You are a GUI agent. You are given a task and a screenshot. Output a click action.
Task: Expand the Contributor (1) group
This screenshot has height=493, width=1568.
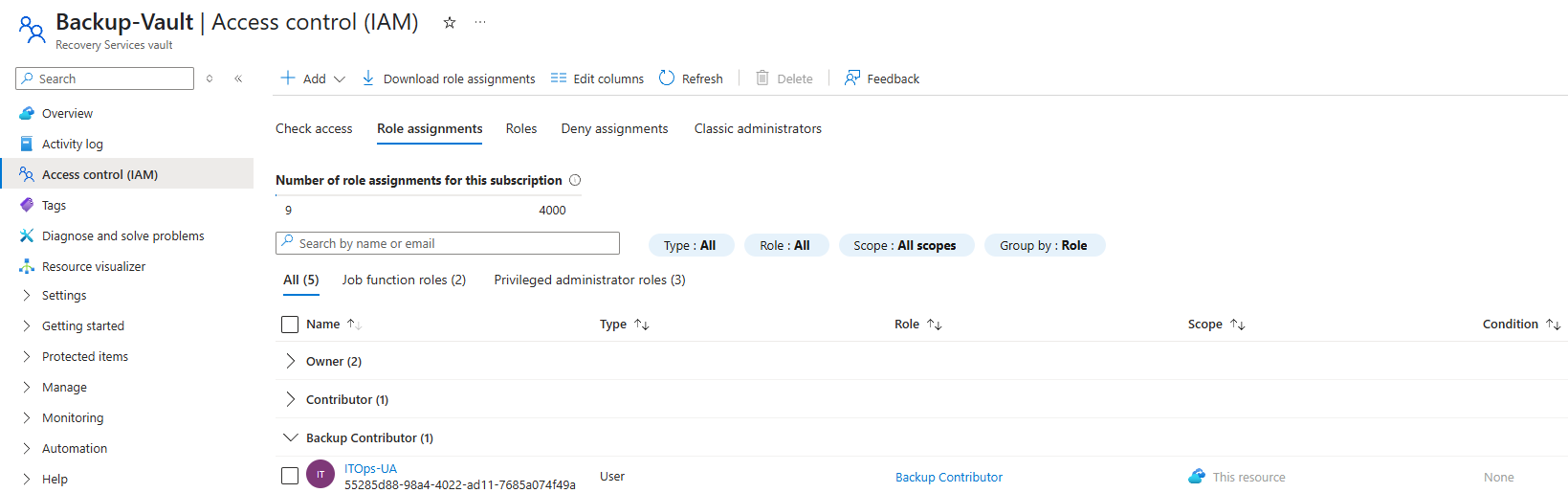[291, 399]
